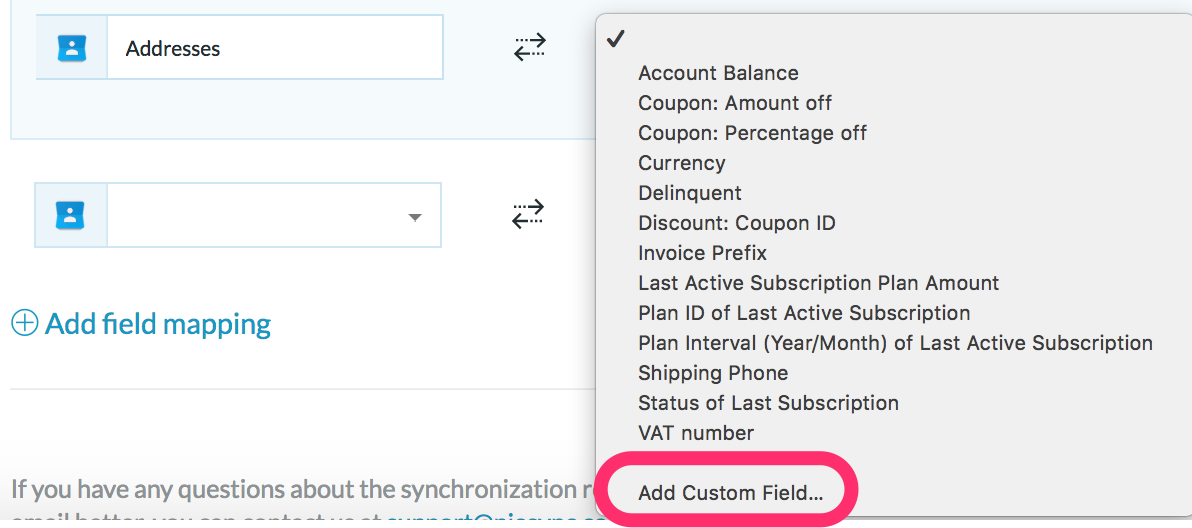Image resolution: width=1192 pixels, height=528 pixels.
Task: Click the contact icon beside empty dropdown
Action: tap(71, 215)
